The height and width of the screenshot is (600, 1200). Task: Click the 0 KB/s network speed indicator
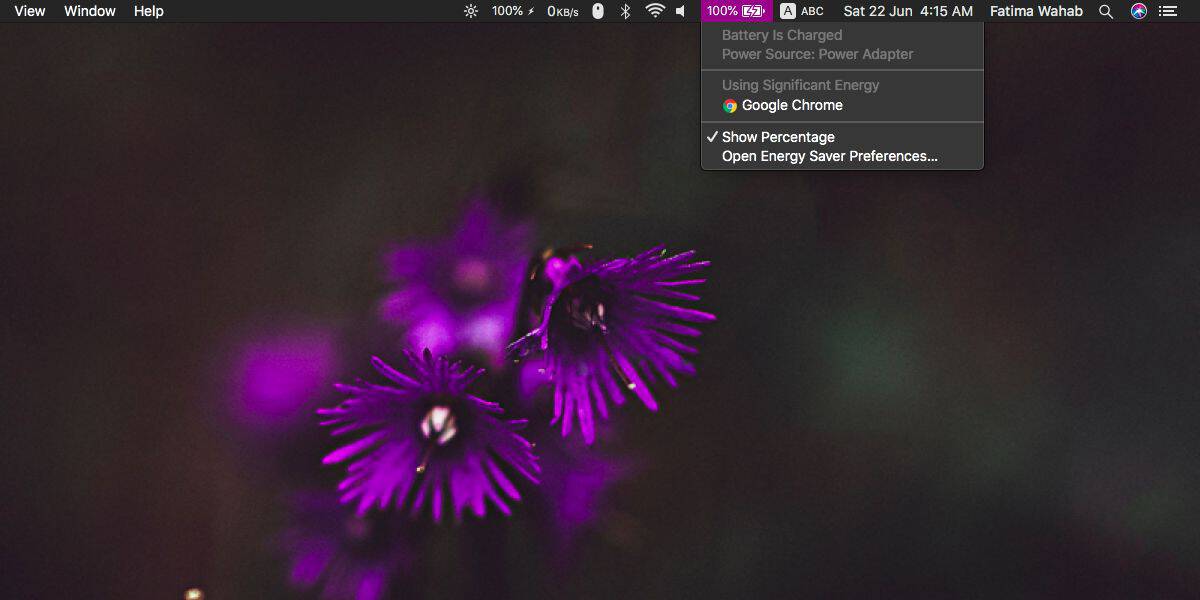point(564,11)
